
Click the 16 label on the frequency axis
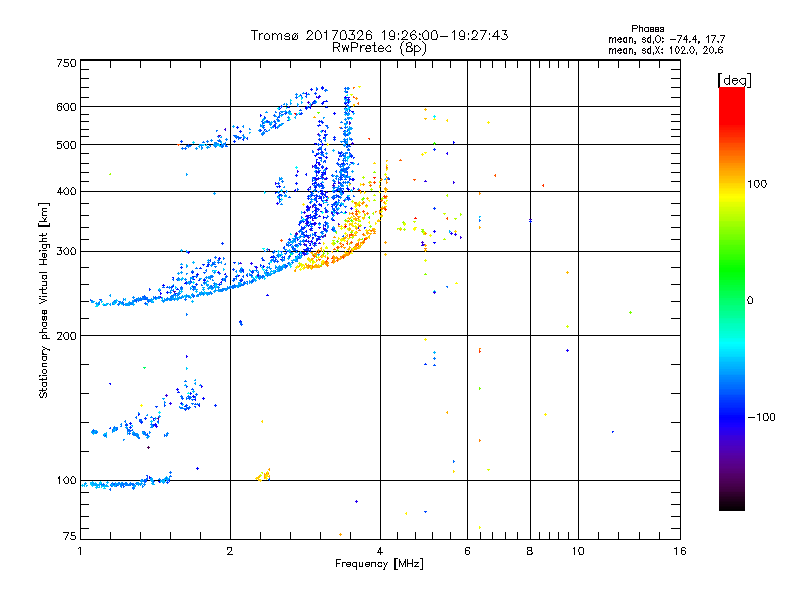680,551
